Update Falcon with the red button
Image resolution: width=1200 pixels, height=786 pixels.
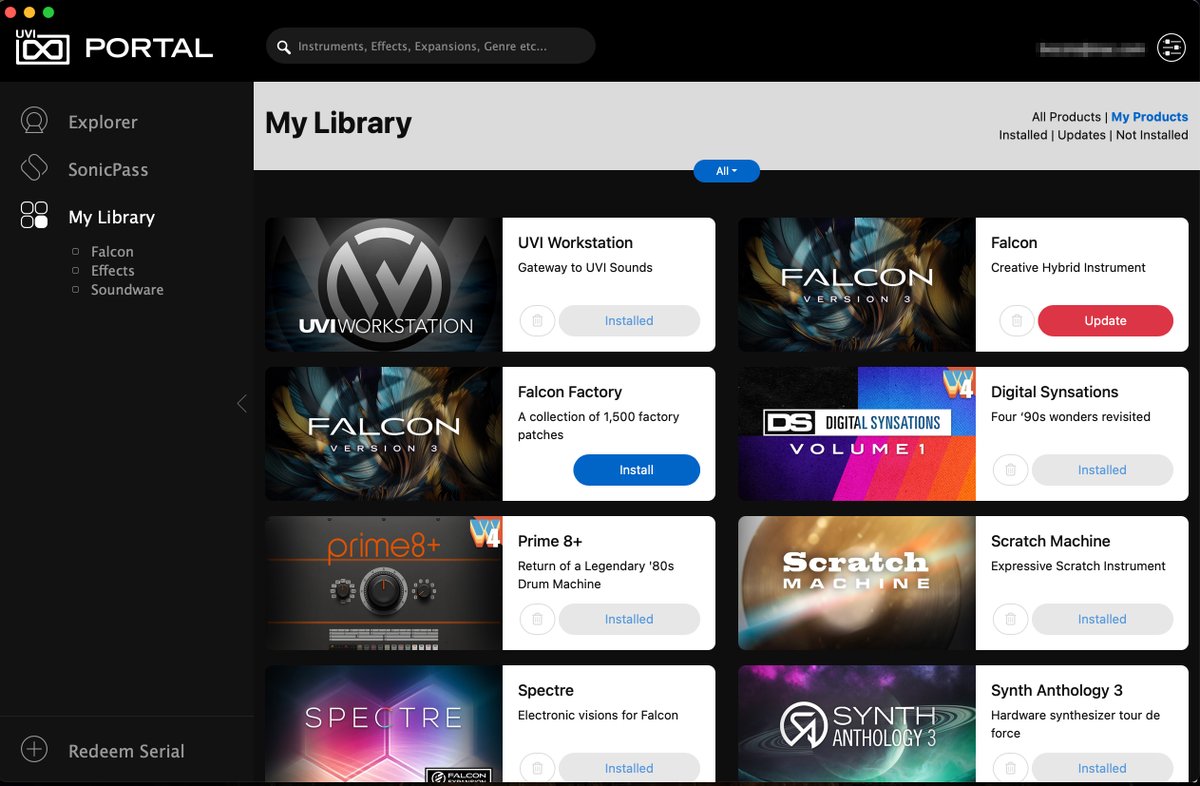pyautogui.click(x=1105, y=321)
